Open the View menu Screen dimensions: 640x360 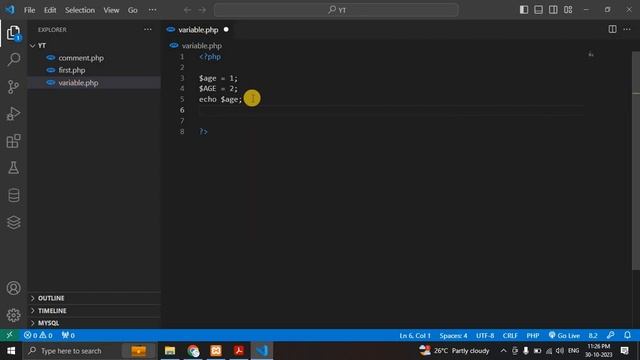[x=111, y=10]
